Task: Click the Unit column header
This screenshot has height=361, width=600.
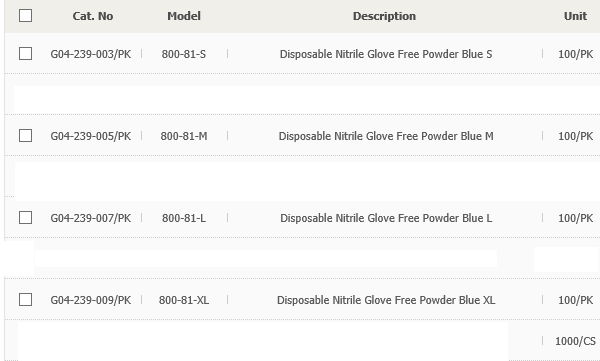Action: tap(575, 16)
